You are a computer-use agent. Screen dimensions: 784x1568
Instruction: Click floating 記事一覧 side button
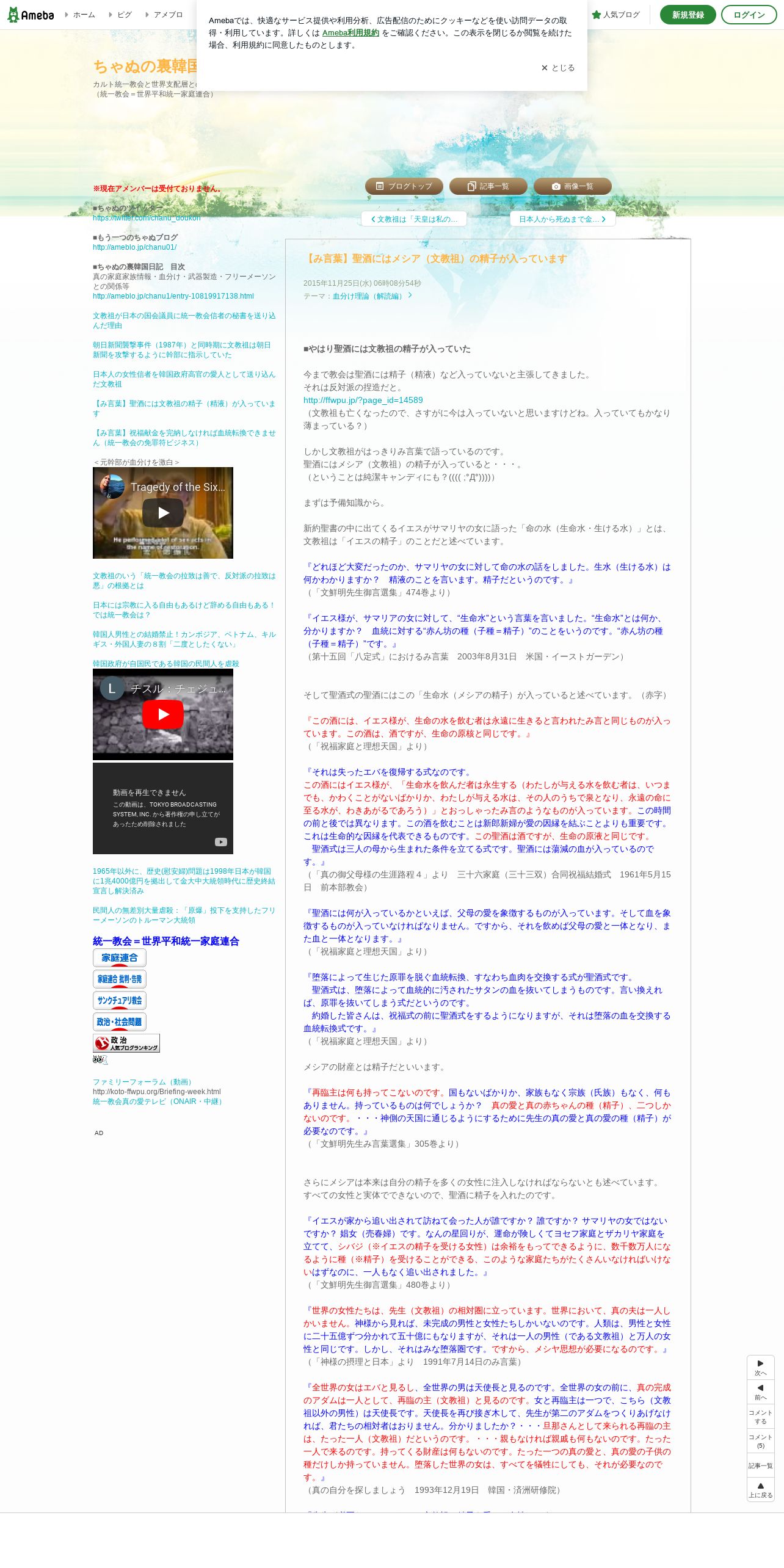point(760,1465)
